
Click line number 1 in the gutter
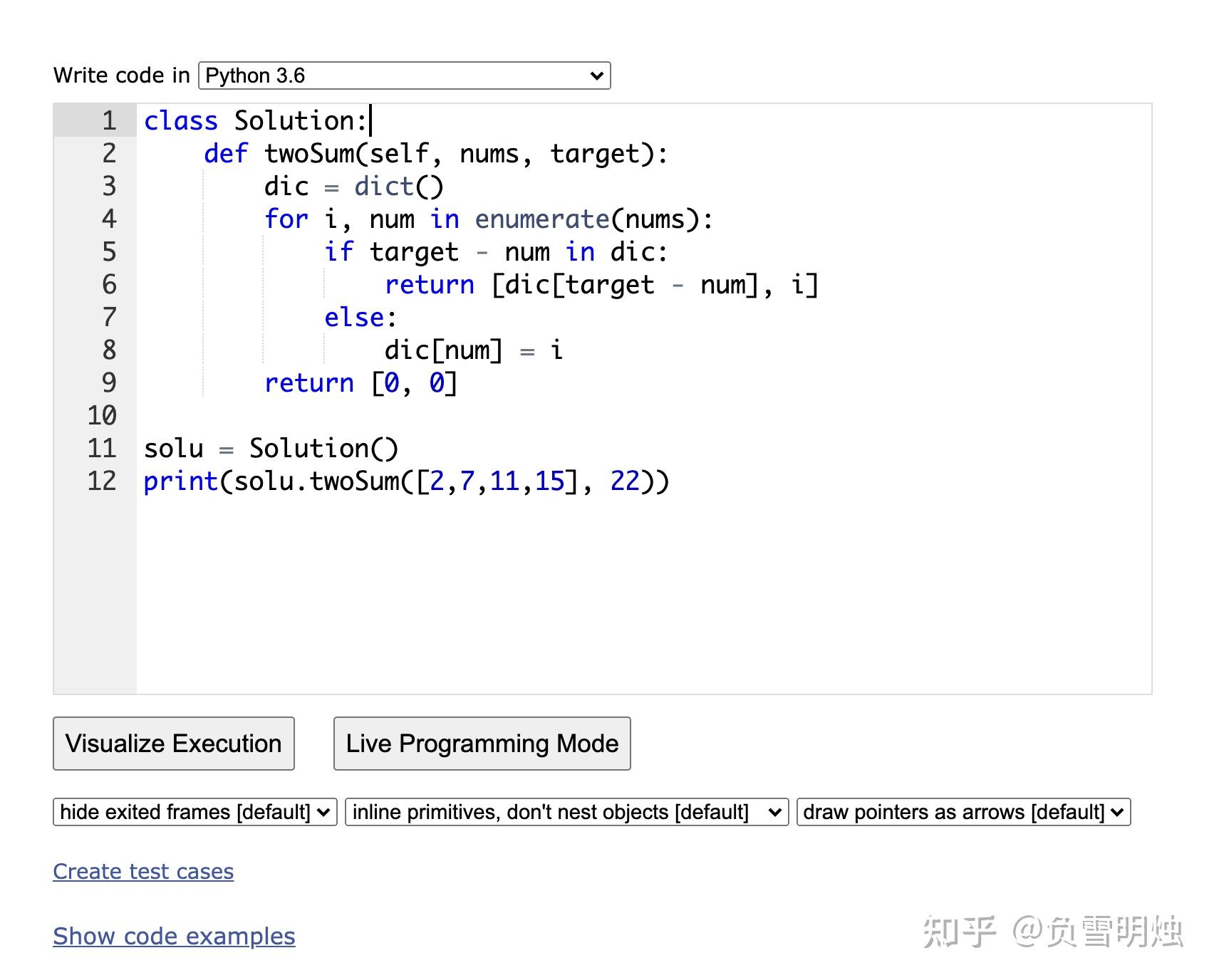pos(108,121)
